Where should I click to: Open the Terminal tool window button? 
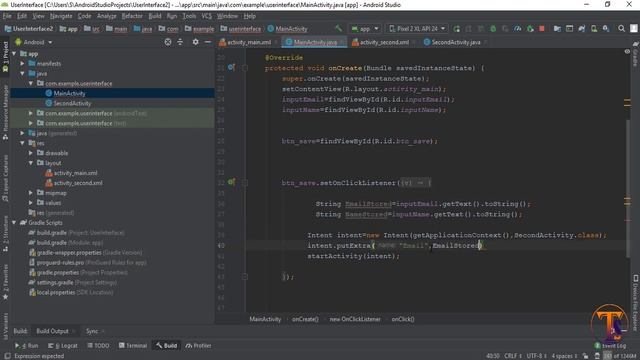pos(133,346)
